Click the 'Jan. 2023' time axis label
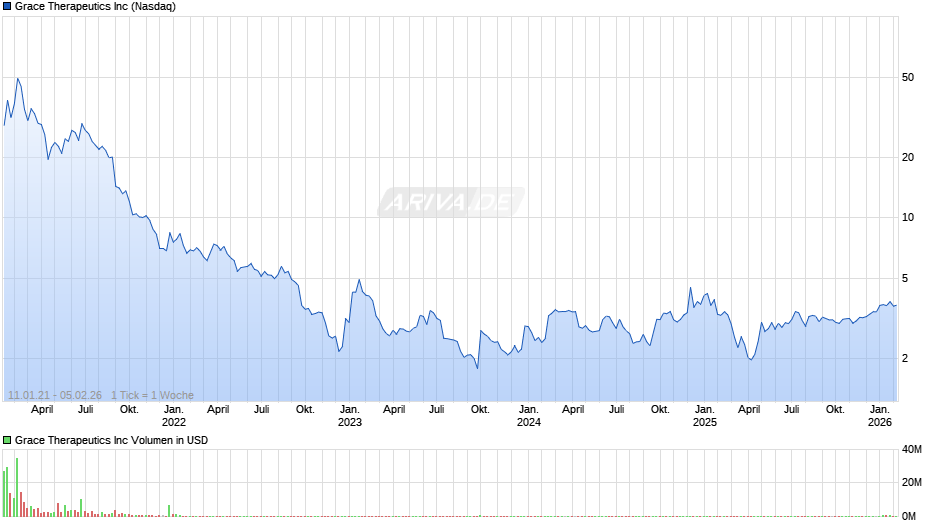Image resolution: width=940 pixels, height=526 pixels. point(350,416)
